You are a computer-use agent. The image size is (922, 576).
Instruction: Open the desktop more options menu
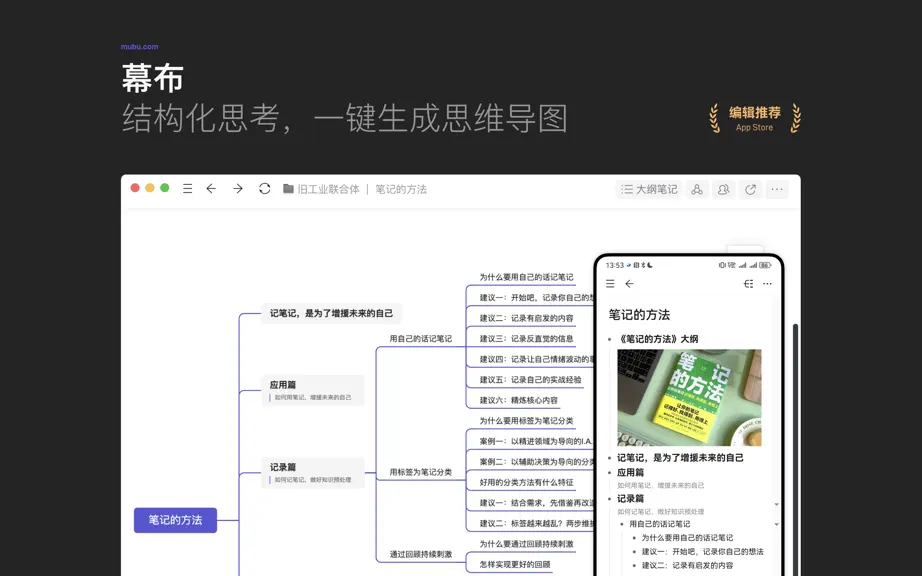[x=777, y=189]
